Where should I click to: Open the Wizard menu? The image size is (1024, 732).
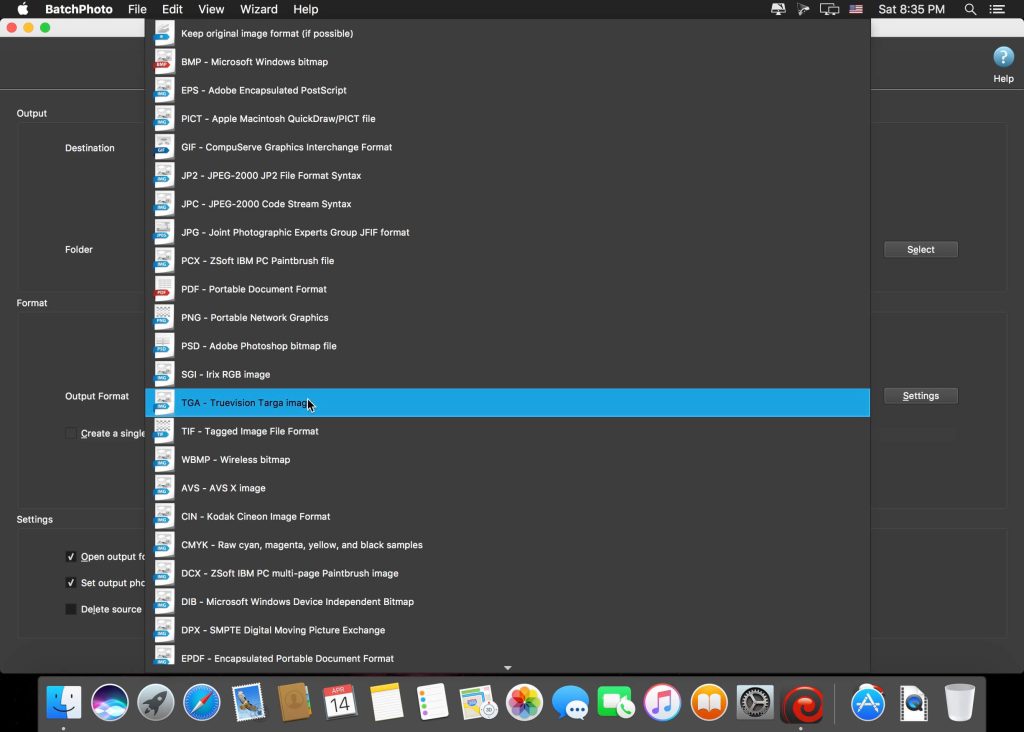(258, 9)
